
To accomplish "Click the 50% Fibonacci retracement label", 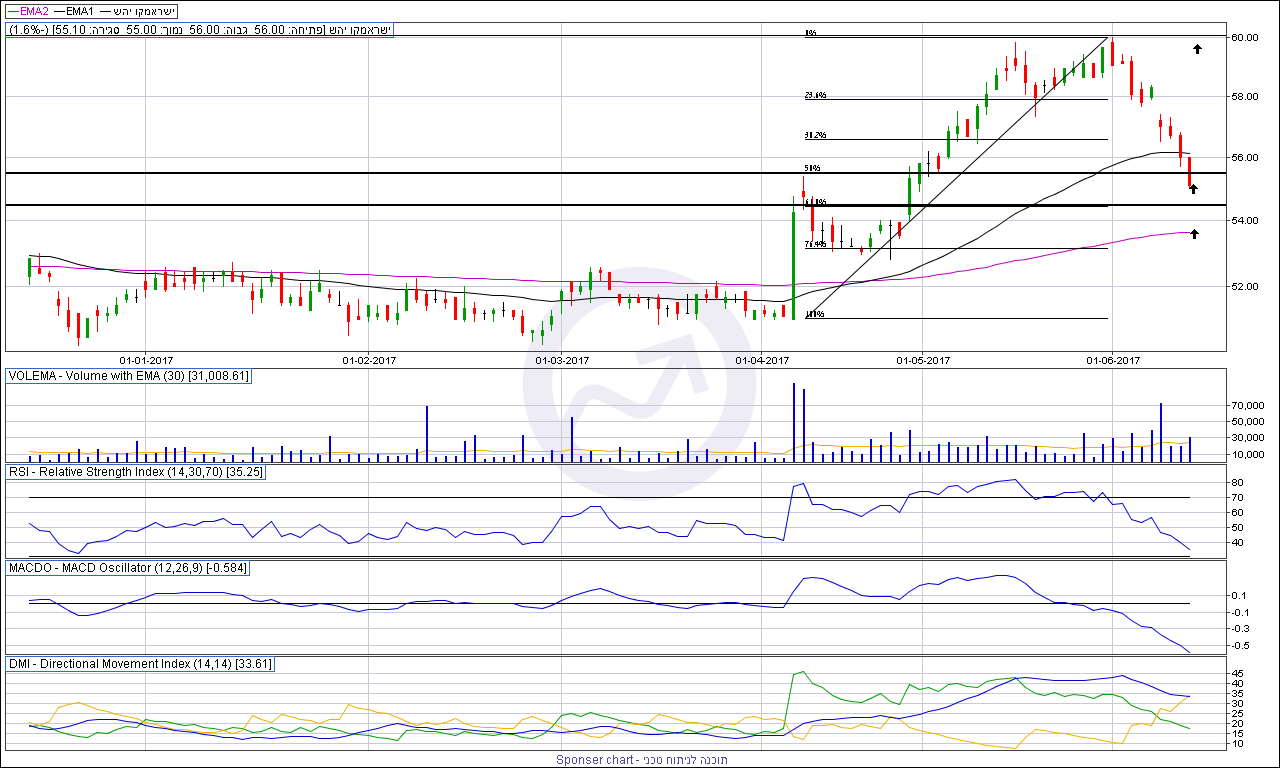I will coord(812,168).
